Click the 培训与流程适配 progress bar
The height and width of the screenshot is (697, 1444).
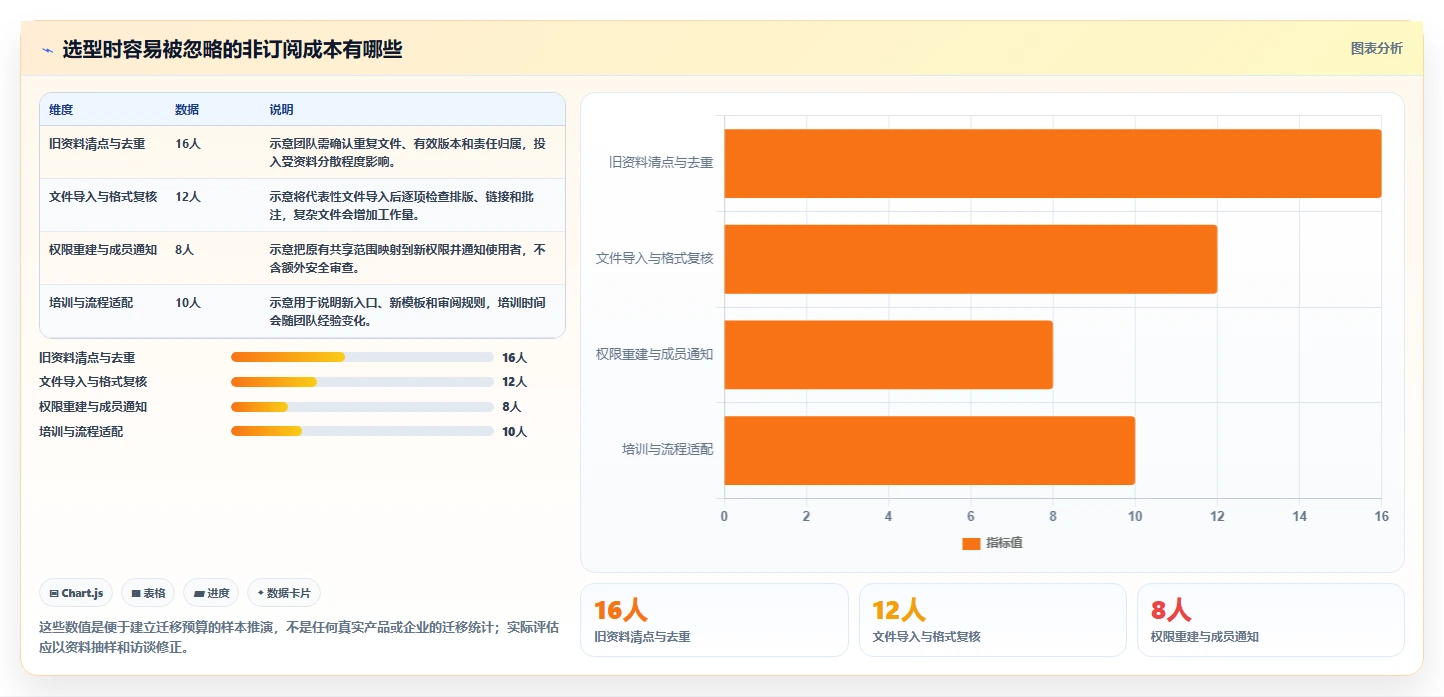[x=362, y=432]
